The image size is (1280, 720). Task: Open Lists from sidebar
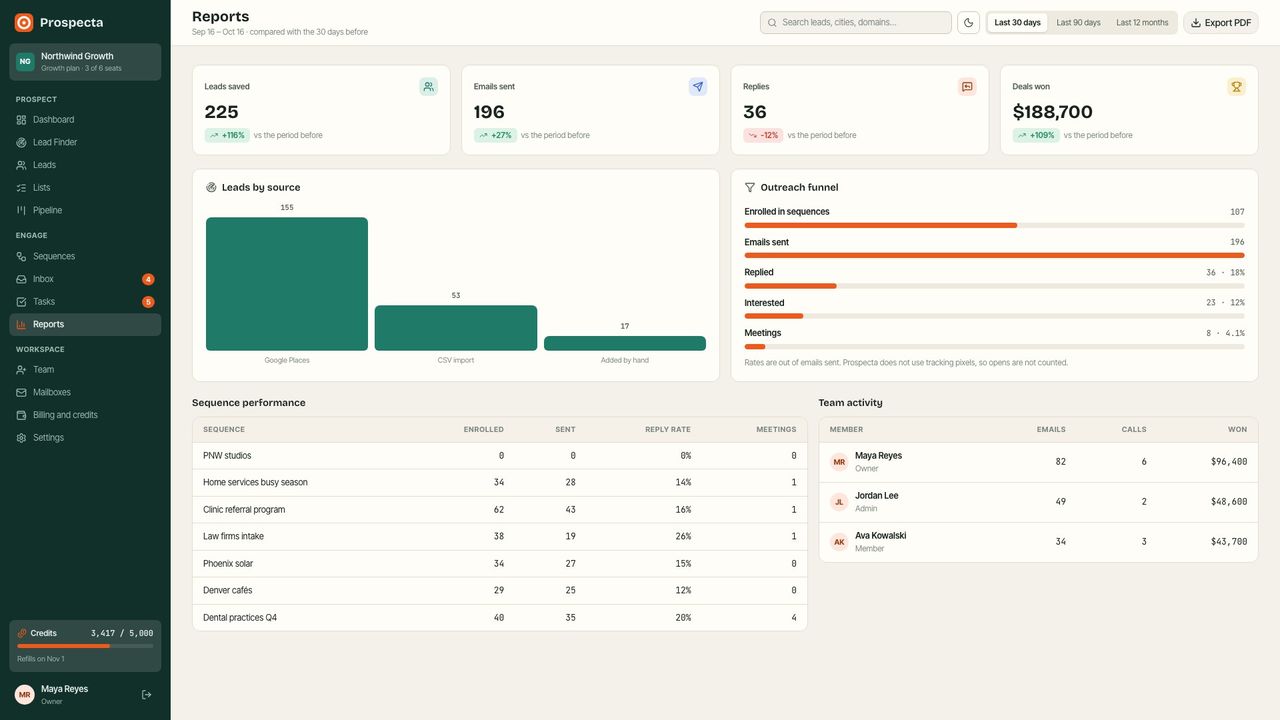pos(85,188)
